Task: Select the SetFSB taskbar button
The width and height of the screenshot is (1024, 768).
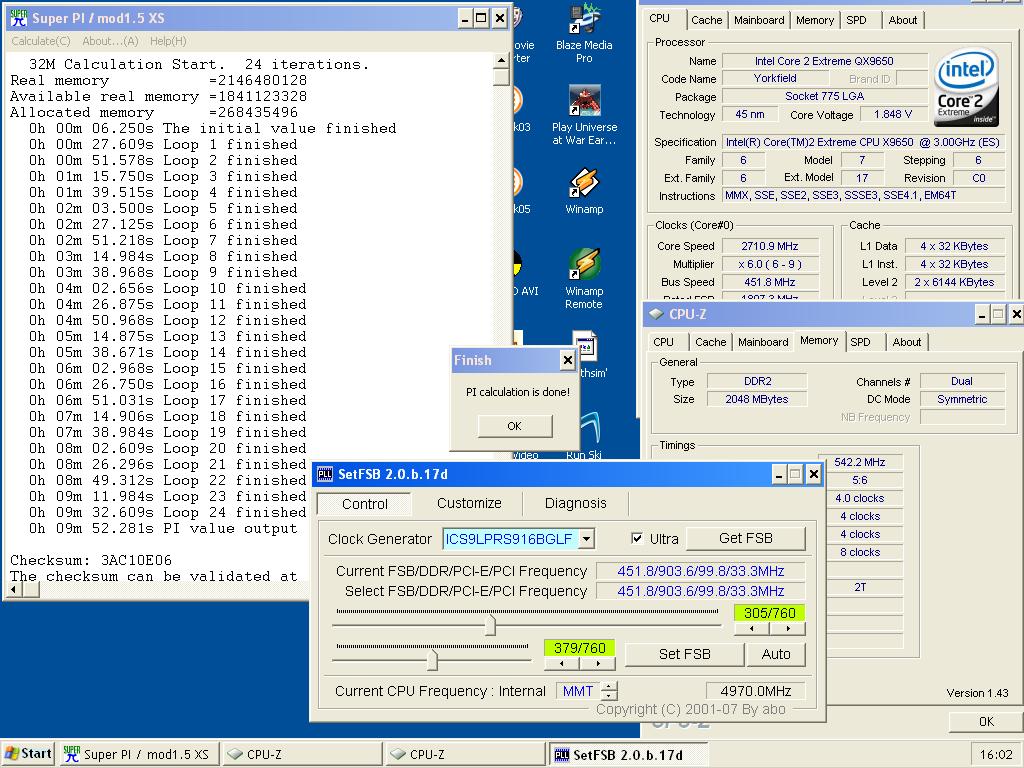Action: [x=628, y=754]
